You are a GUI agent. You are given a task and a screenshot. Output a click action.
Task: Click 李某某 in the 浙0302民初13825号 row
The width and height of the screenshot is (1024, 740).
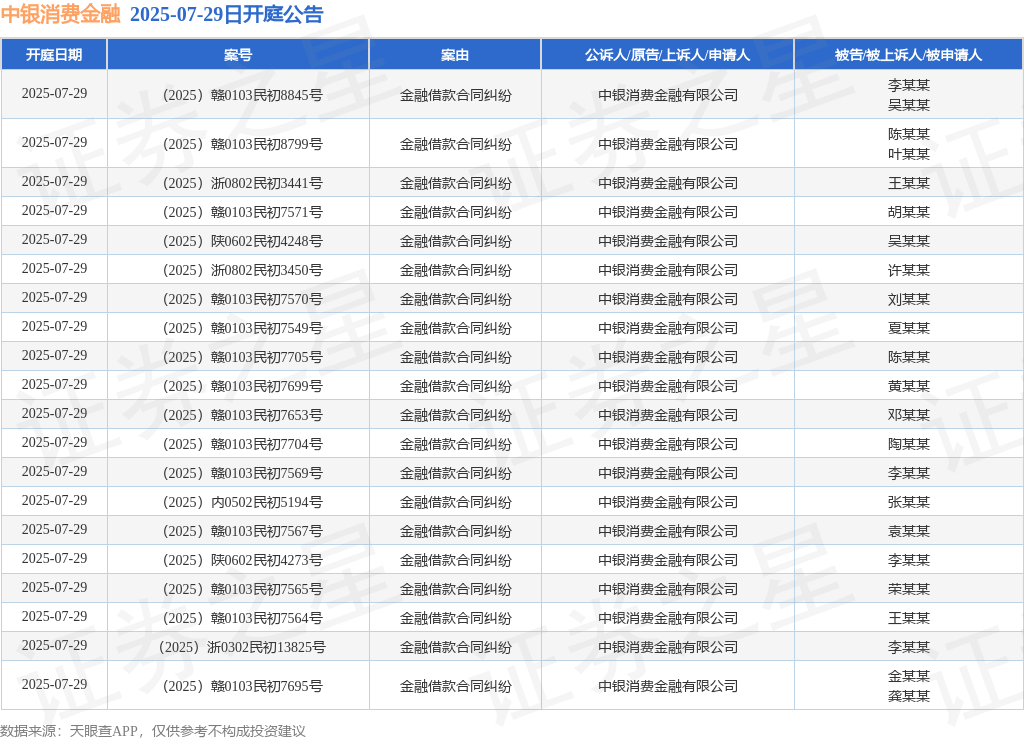pyautogui.click(x=908, y=647)
